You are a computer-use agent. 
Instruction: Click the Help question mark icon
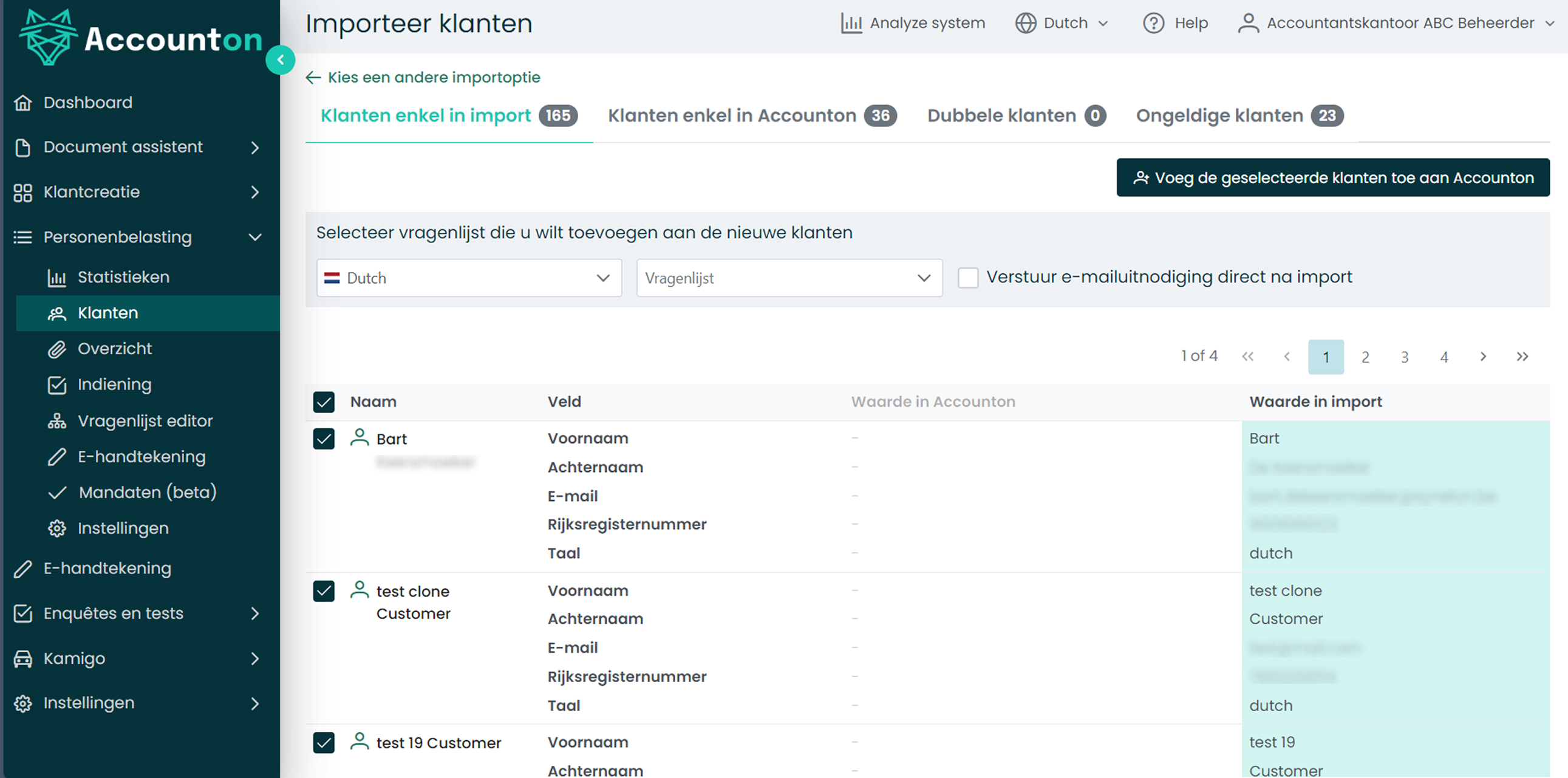coord(1153,23)
